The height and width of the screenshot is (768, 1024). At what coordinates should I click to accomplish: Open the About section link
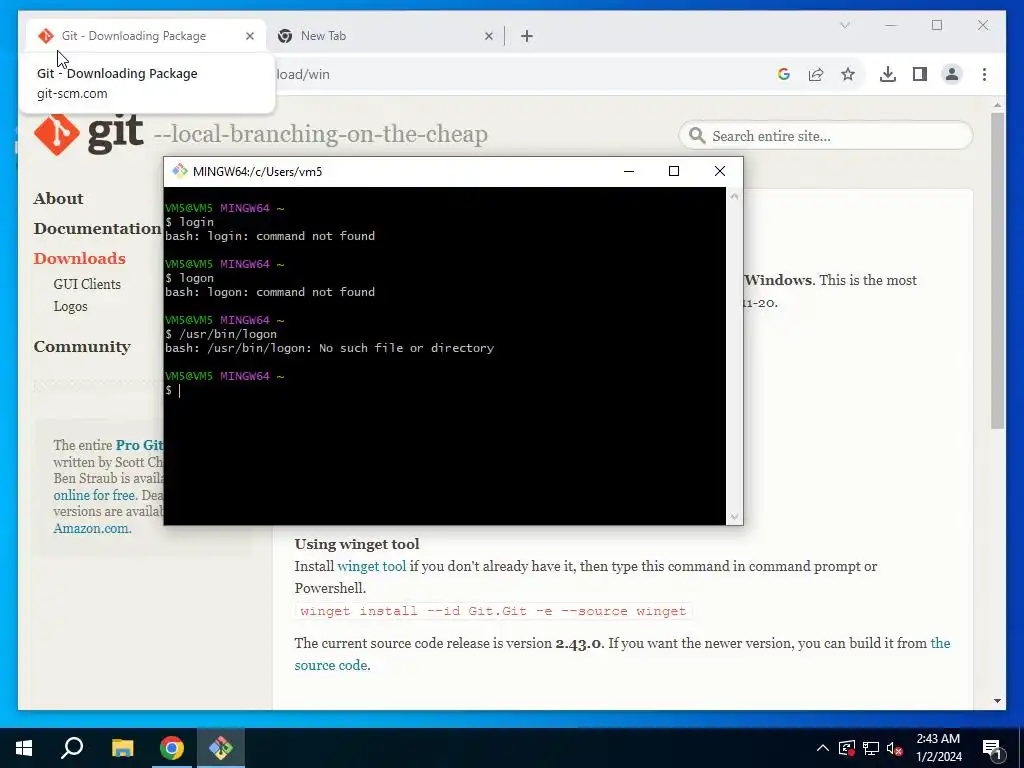(x=59, y=199)
